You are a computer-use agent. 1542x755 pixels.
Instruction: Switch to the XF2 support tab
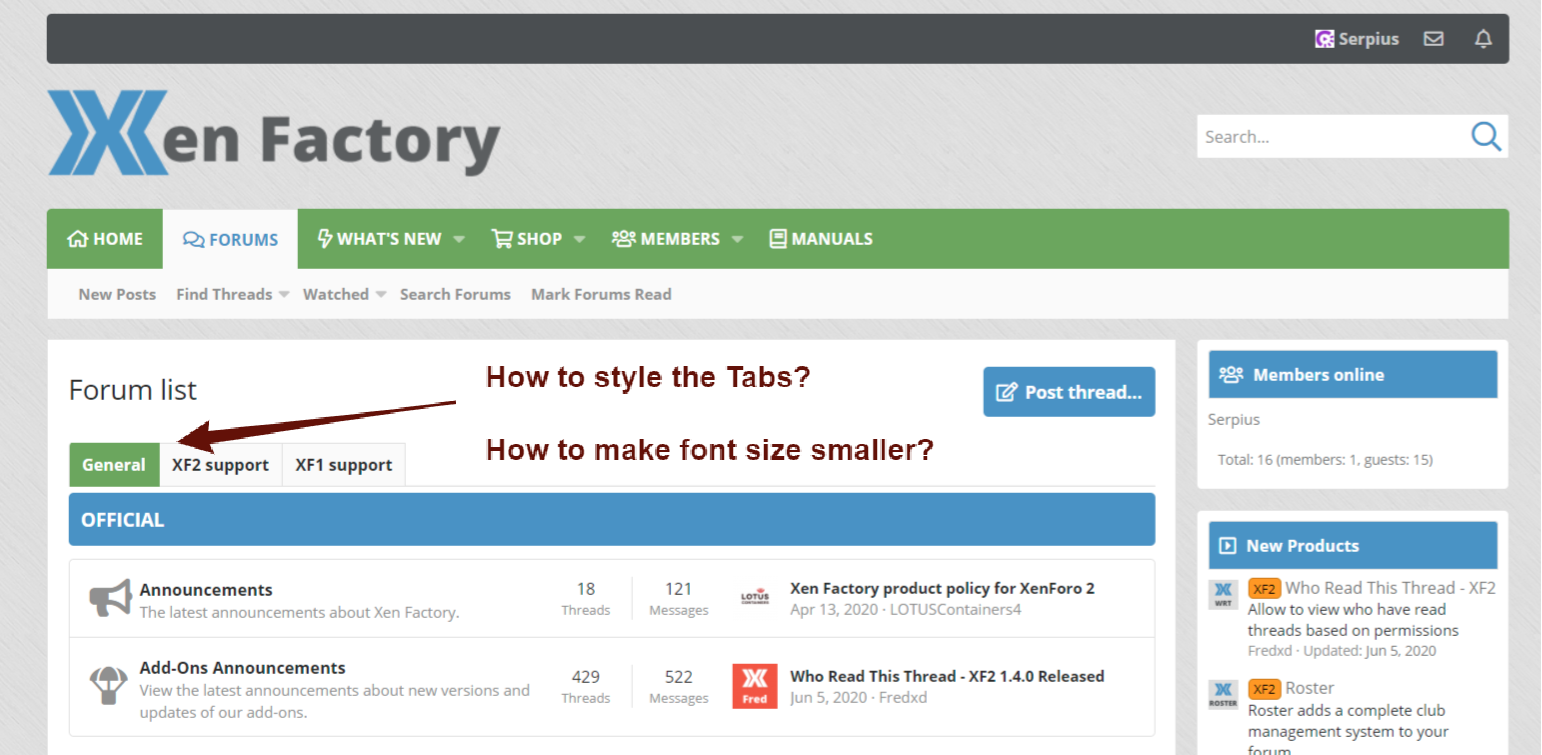pyautogui.click(x=220, y=465)
